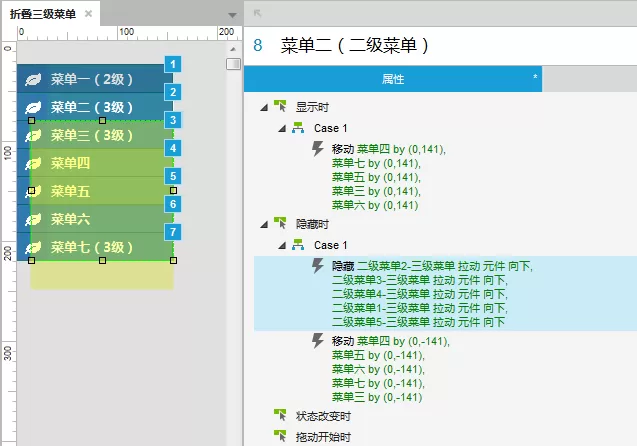The height and width of the screenshot is (446, 637).
Task: Click 二级菜单5-三级菜单 拉动 元件 向下 line
Action: click(x=418, y=322)
